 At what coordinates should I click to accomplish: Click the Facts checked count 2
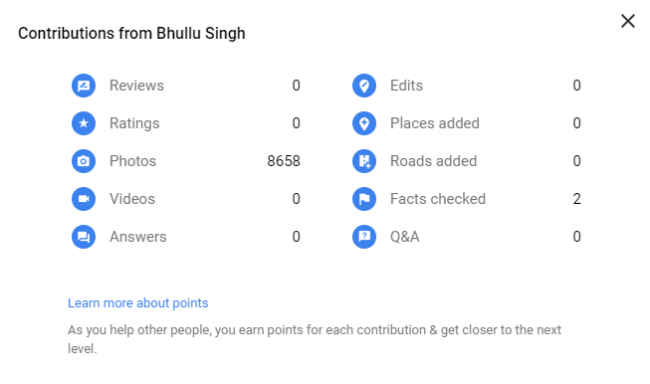pyautogui.click(x=577, y=199)
